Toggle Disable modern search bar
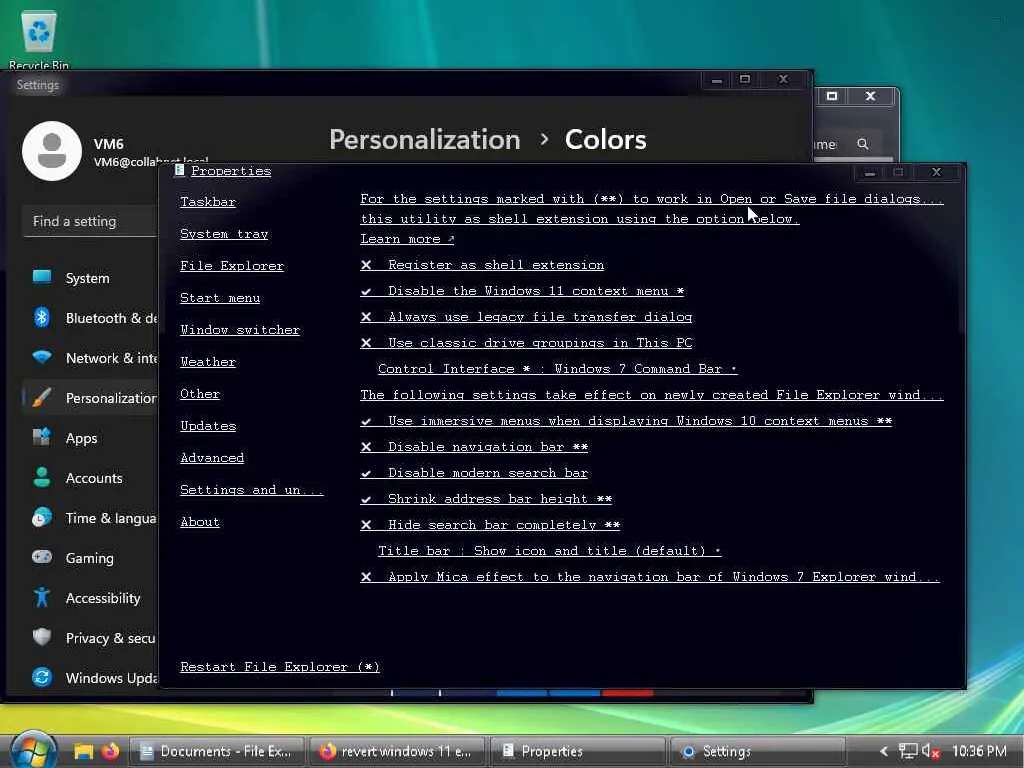 coord(473,473)
